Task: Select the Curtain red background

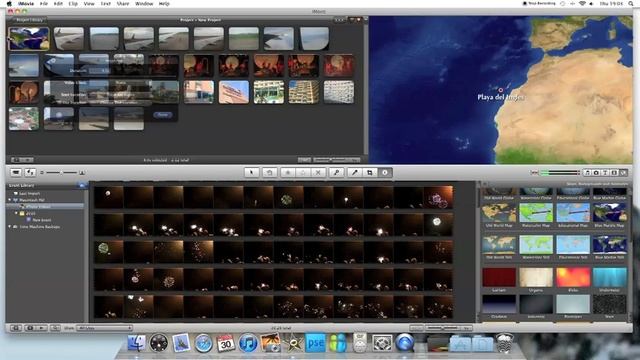Action: click(x=499, y=277)
